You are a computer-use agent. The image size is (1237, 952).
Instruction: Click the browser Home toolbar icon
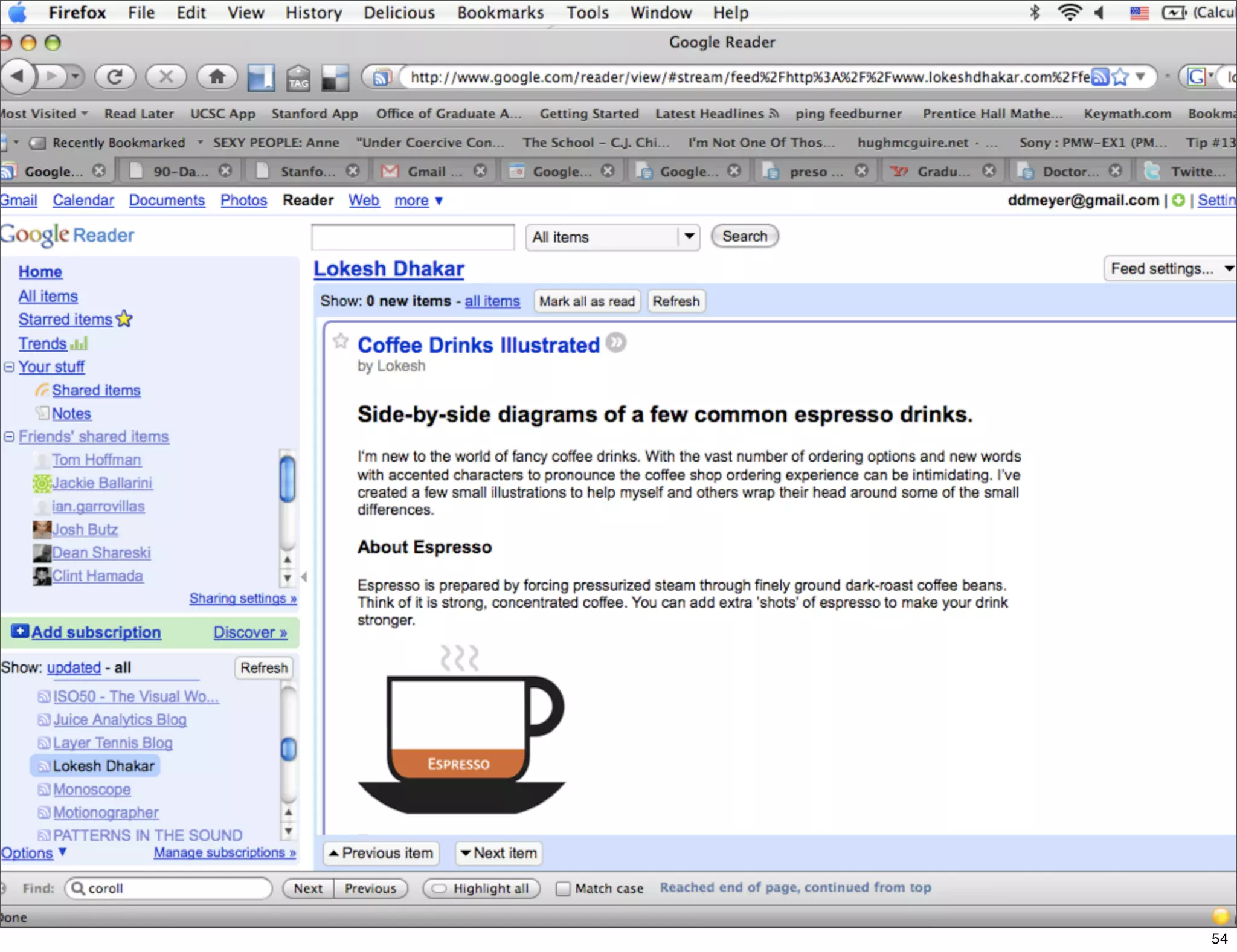click(217, 77)
